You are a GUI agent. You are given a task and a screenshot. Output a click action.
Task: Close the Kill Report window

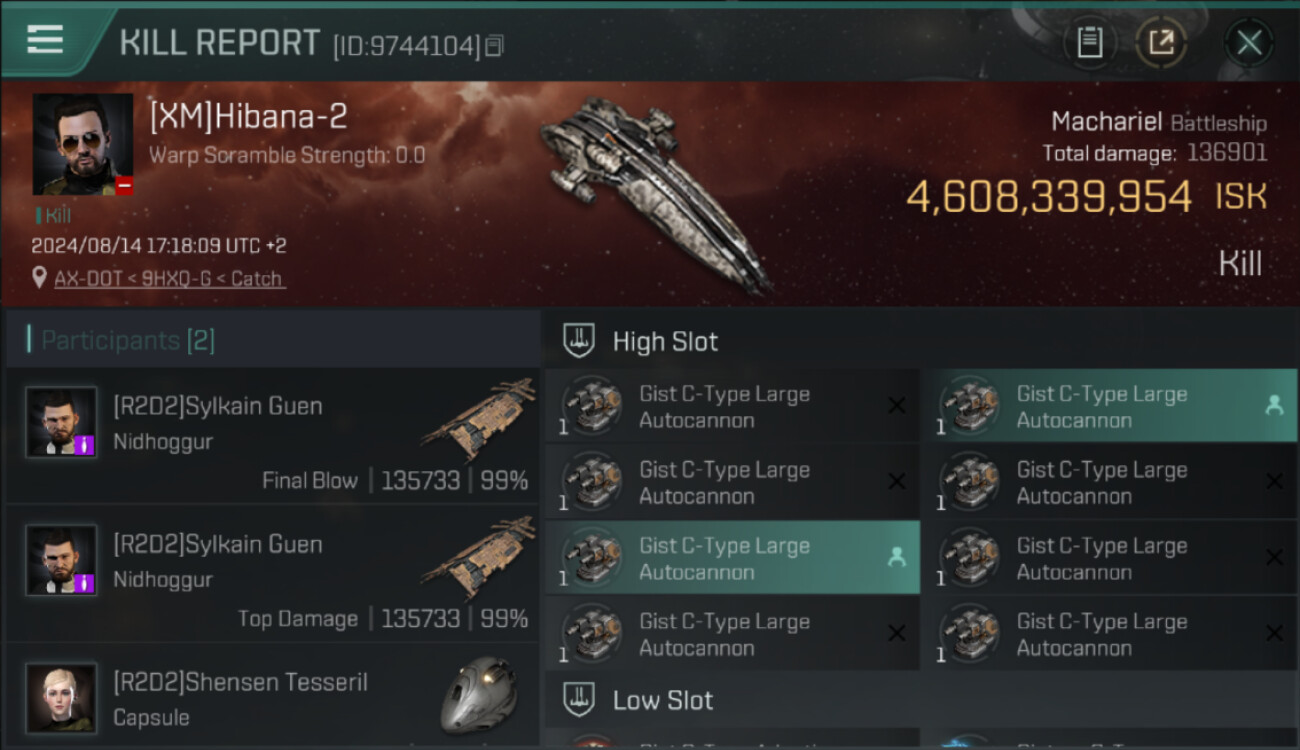coord(1249,43)
